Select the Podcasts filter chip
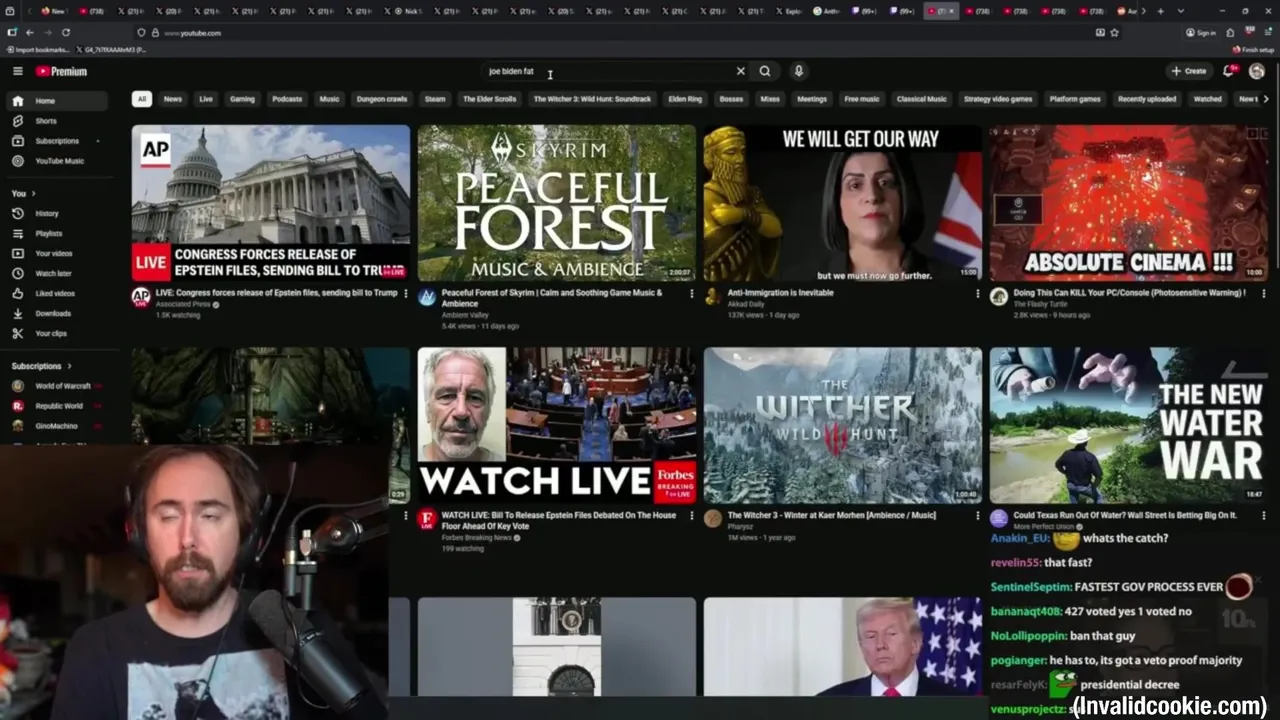1280x720 pixels. pos(287,99)
